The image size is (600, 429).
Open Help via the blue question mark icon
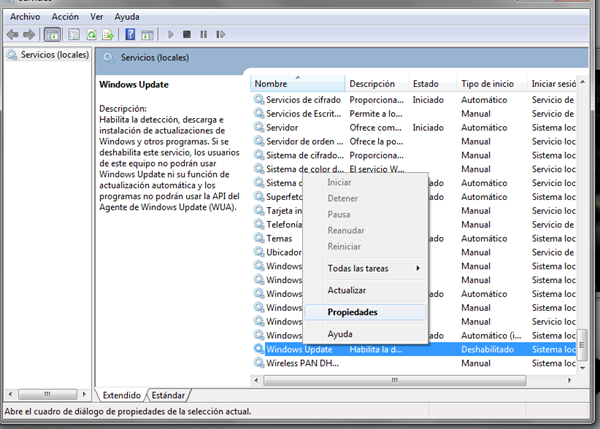tap(130, 34)
